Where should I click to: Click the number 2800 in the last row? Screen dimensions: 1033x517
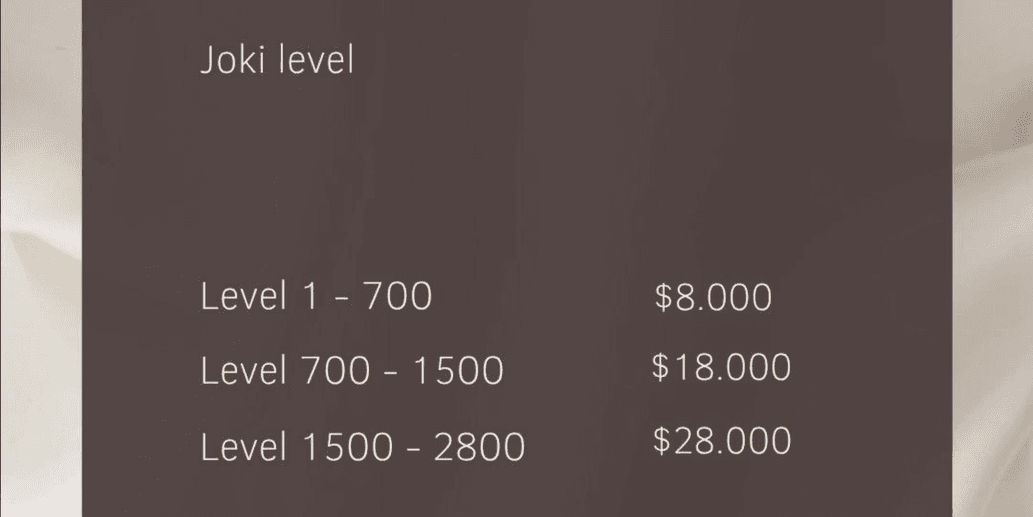pos(479,446)
